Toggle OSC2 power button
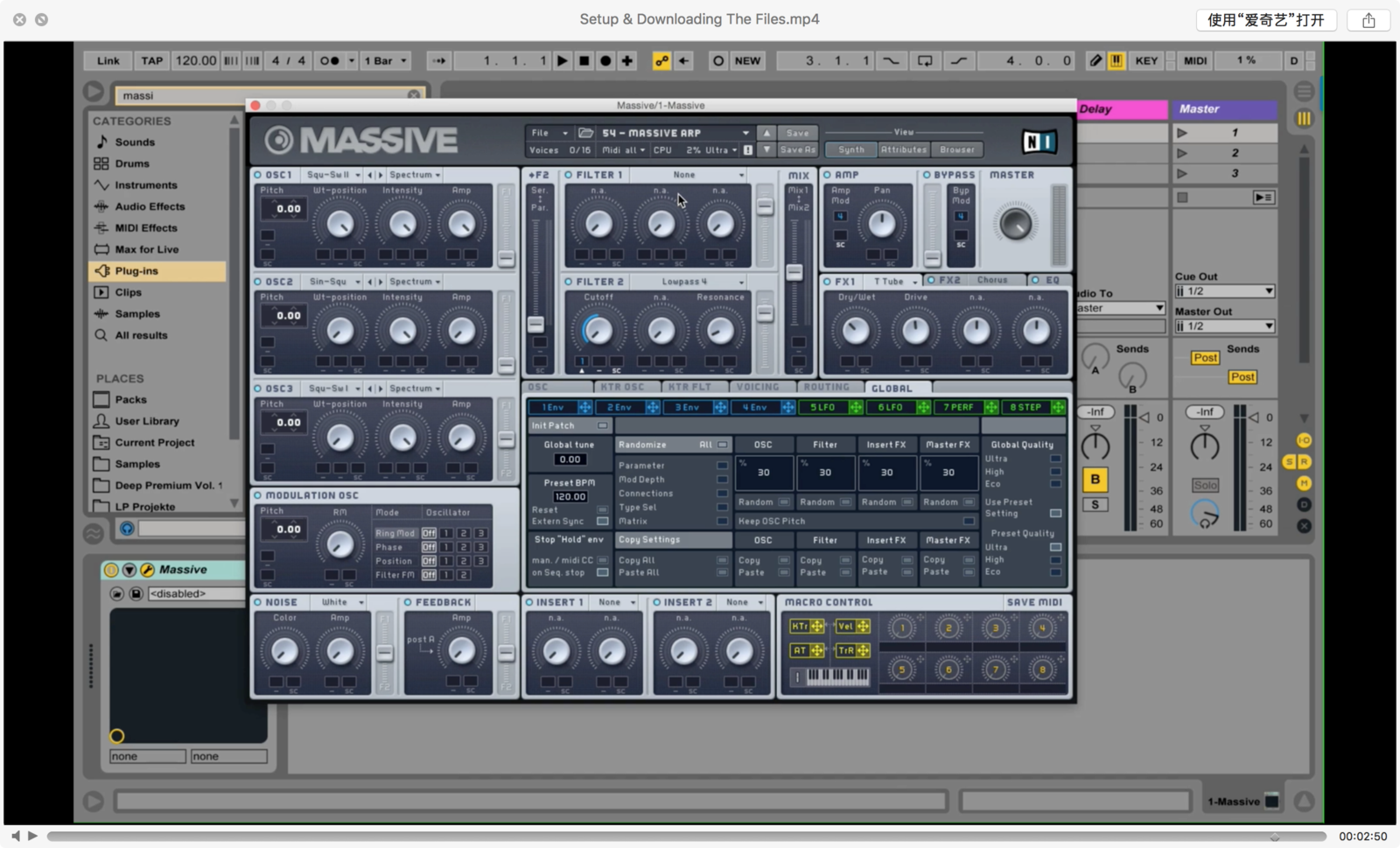Screen dimensions: 1400x848 coord(258,282)
